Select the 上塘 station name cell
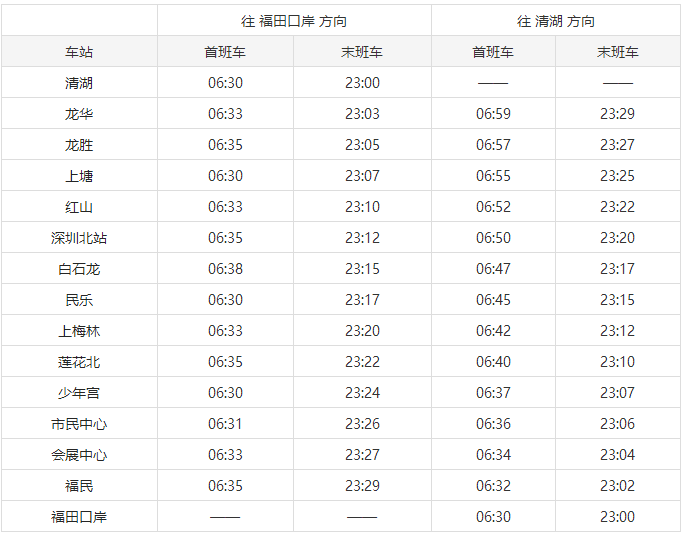Image resolution: width=684 pixels, height=535 pixels. coord(79,176)
